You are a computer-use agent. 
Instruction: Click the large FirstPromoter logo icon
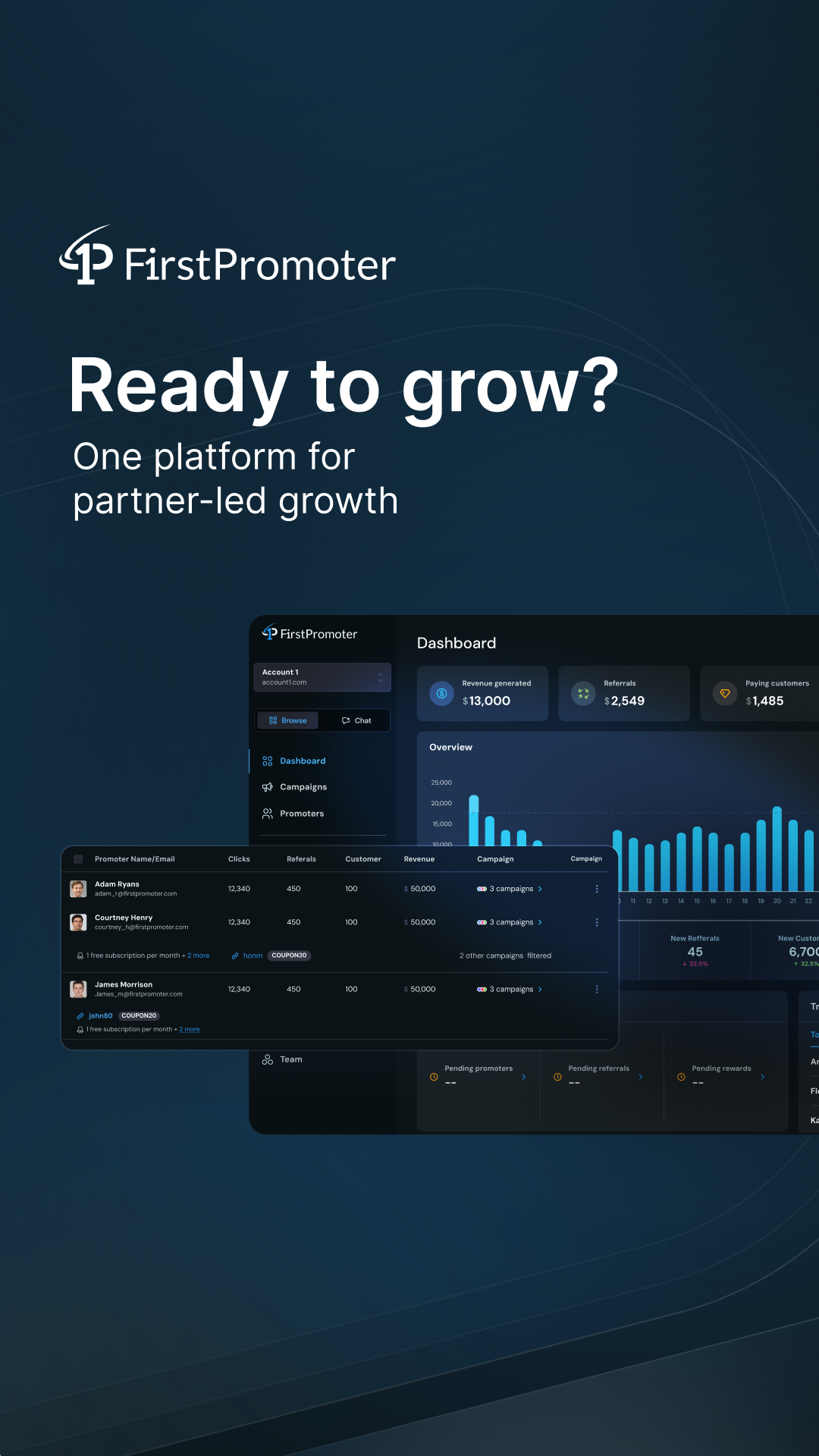[86, 256]
